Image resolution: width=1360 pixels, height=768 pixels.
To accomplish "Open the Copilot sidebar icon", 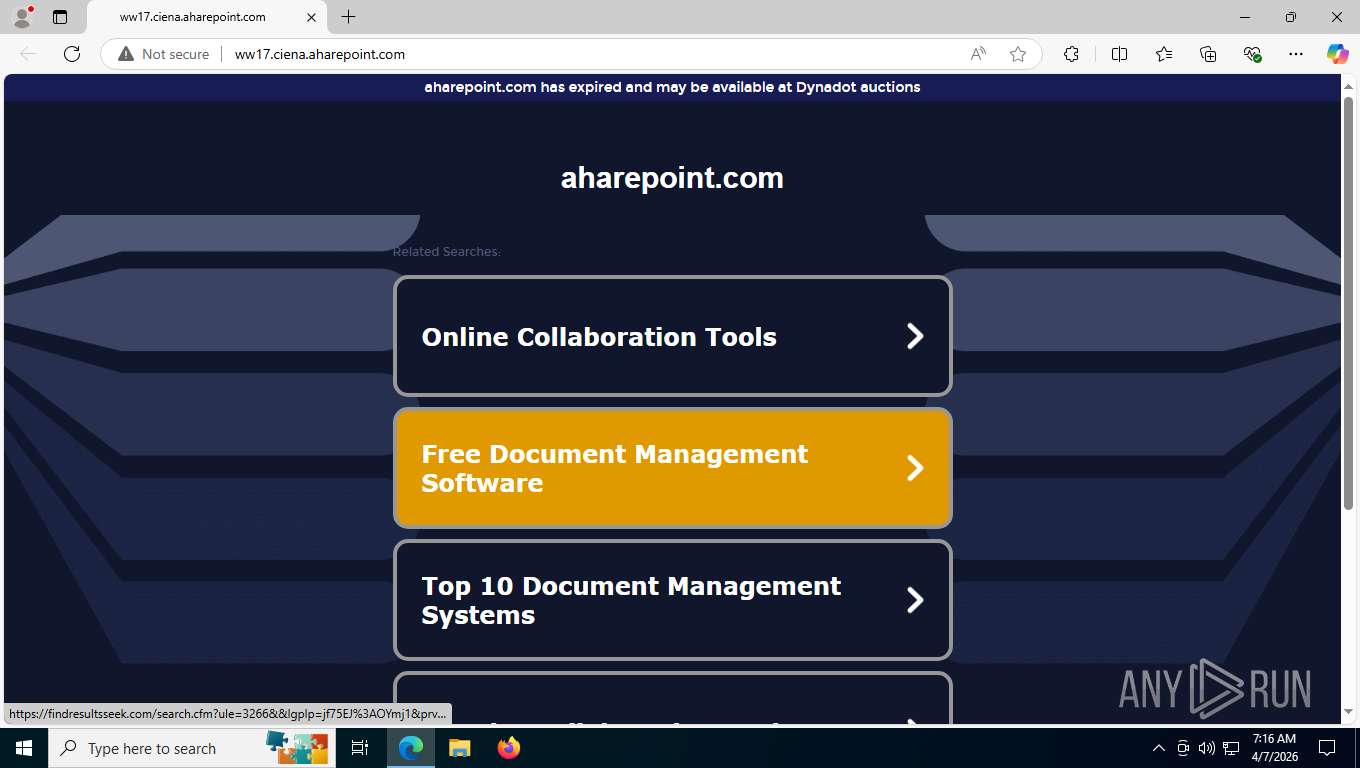I will (x=1337, y=54).
